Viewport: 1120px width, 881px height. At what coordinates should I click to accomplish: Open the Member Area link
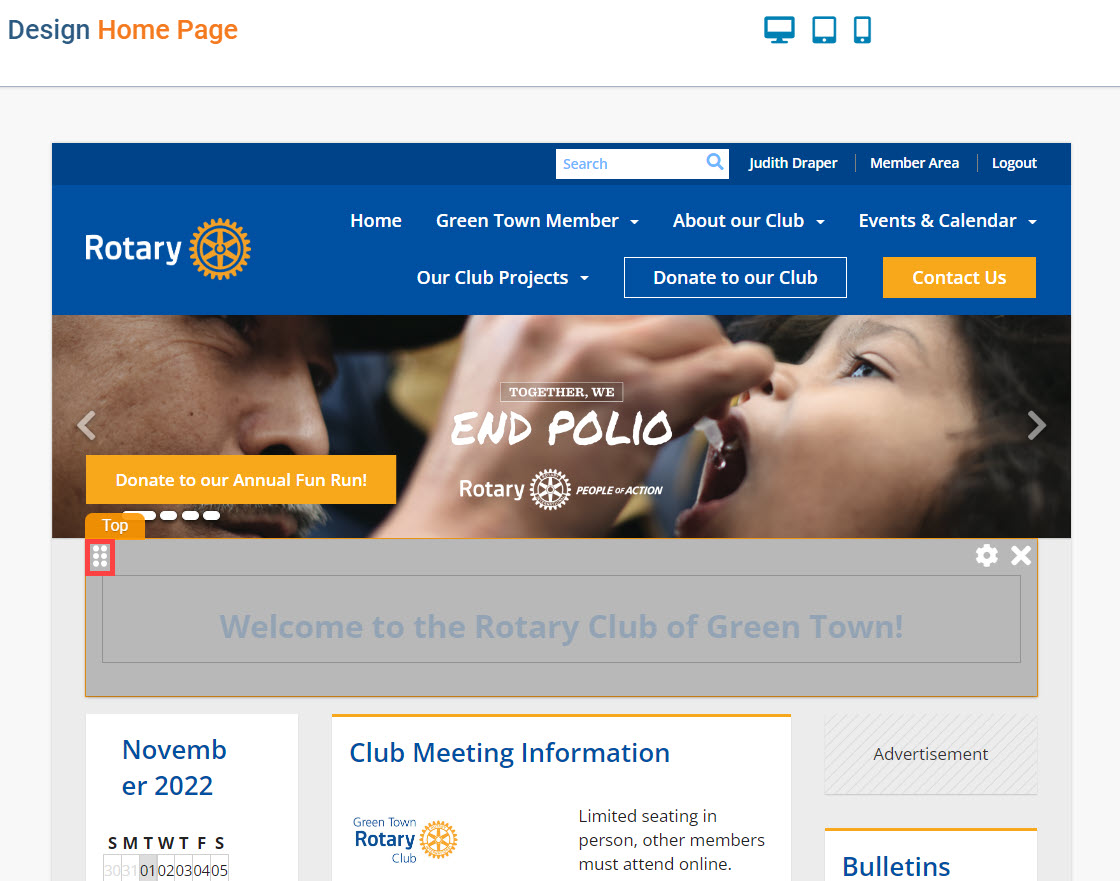pyautogui.click(x=914, y=163)
